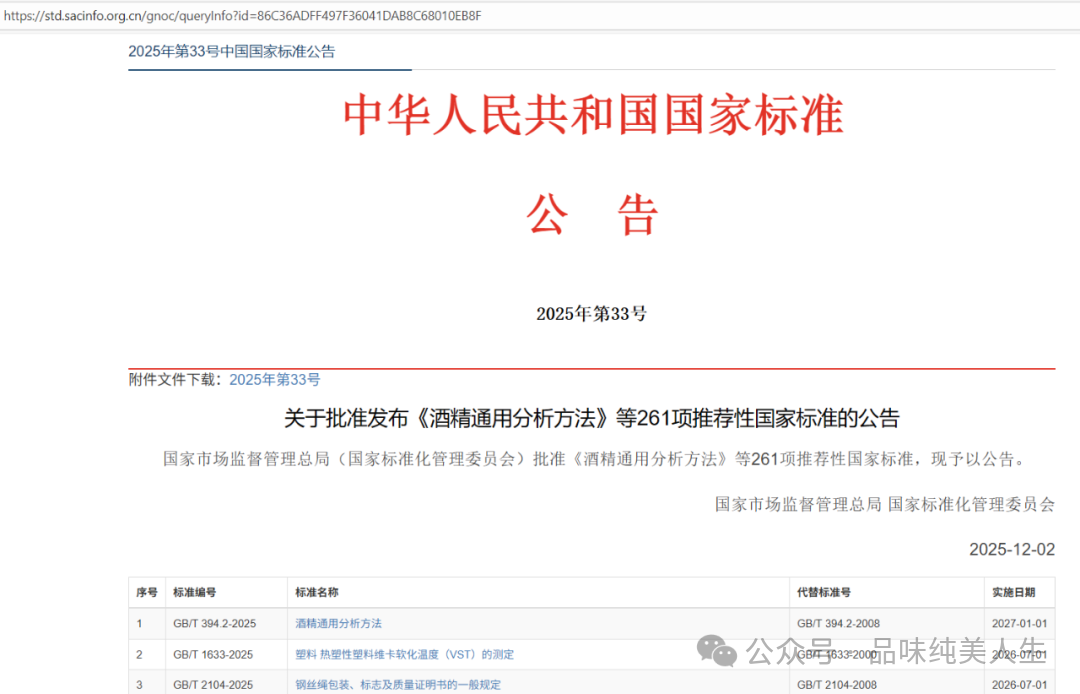Select the 2025年第33号中国国家标准公告 tab heading
1080x694 pixels.
231,52
